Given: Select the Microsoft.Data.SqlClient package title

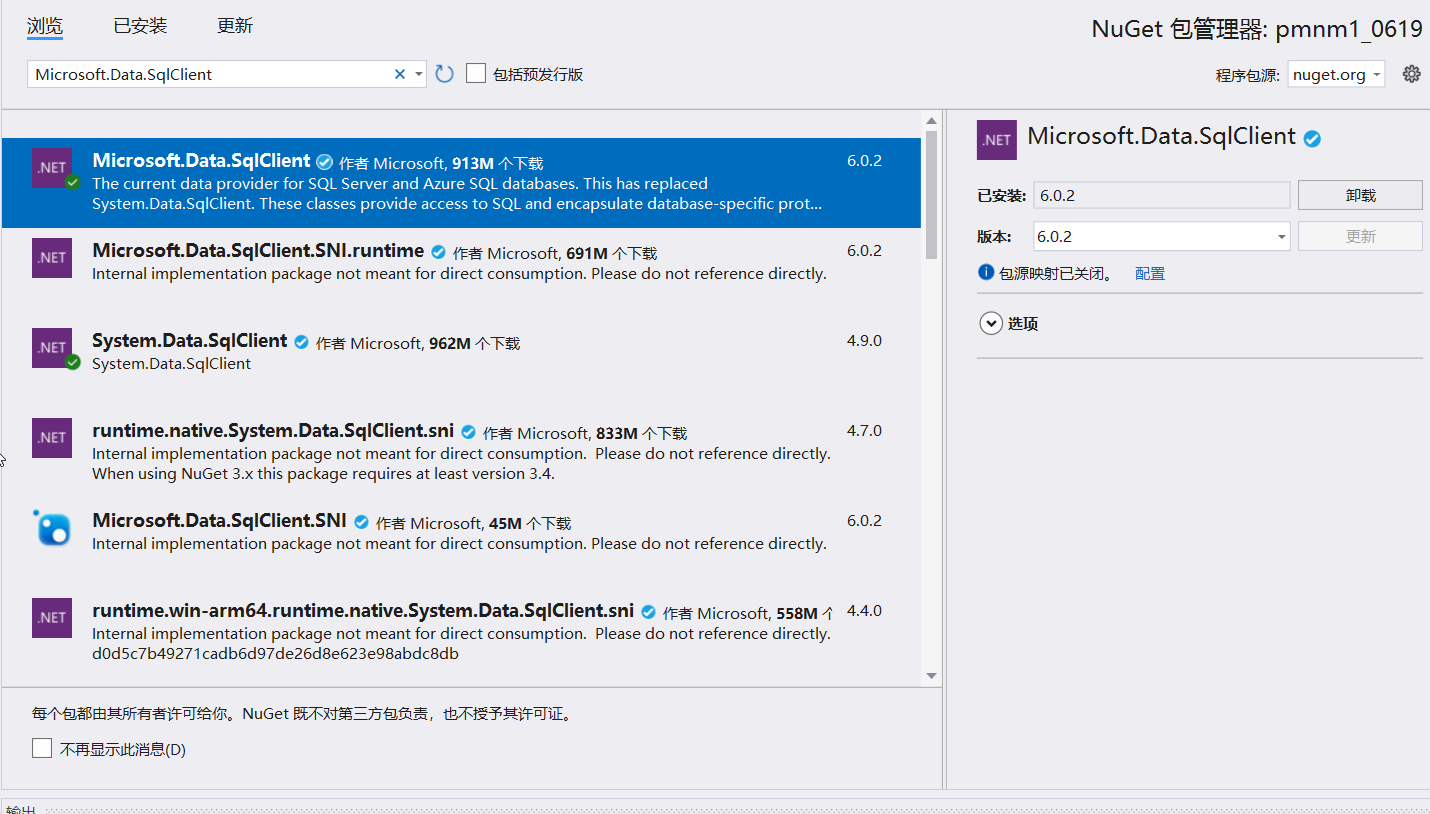Looking at the screenshot, I should [201, 160].
